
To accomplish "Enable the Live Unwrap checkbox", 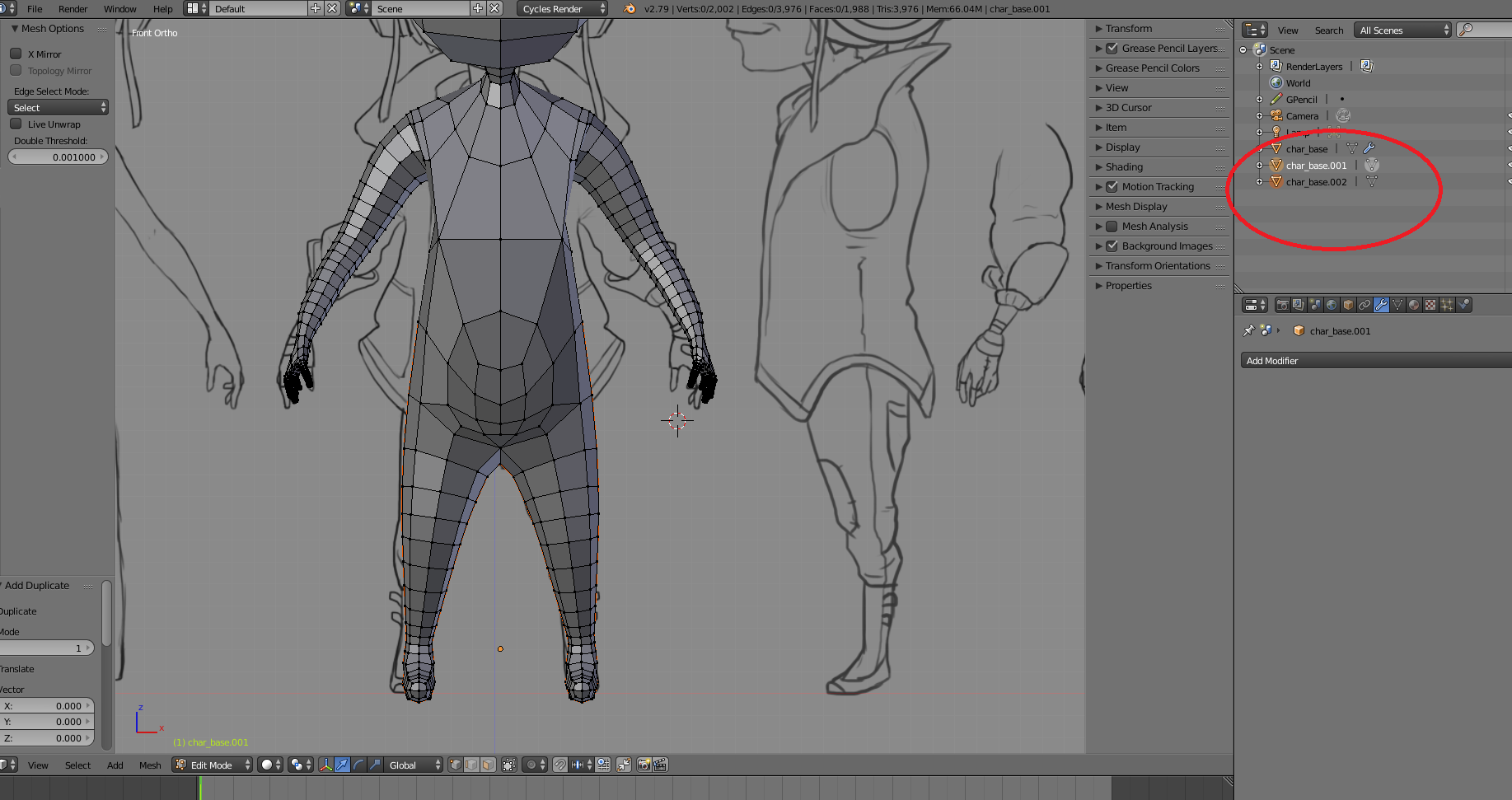I will pyautogui.click(x=16, y=124).
